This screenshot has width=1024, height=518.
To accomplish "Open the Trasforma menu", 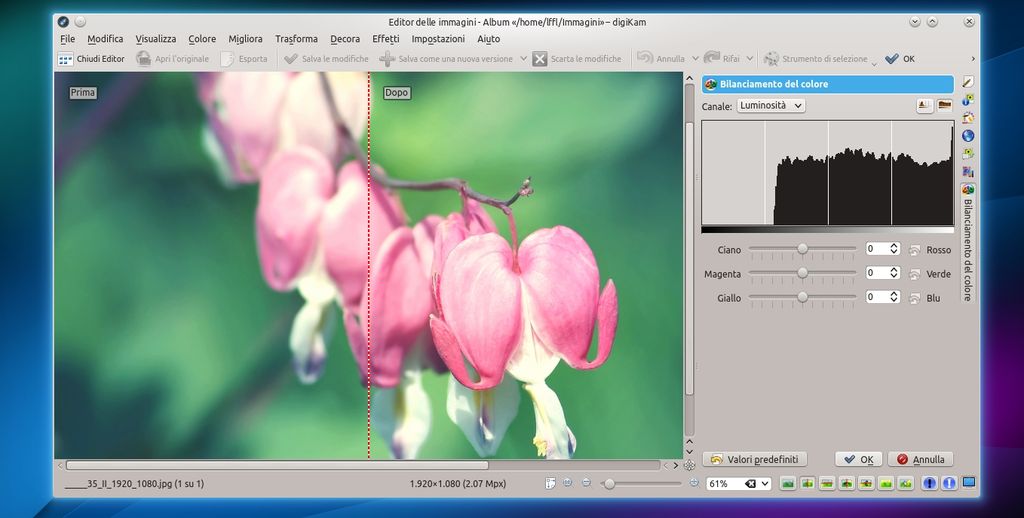I will [296, 39].
